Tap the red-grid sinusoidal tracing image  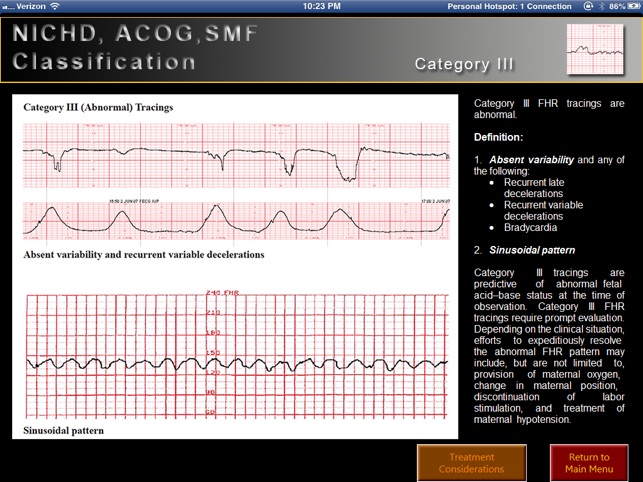pyautogui.click(x=235, y=355)
